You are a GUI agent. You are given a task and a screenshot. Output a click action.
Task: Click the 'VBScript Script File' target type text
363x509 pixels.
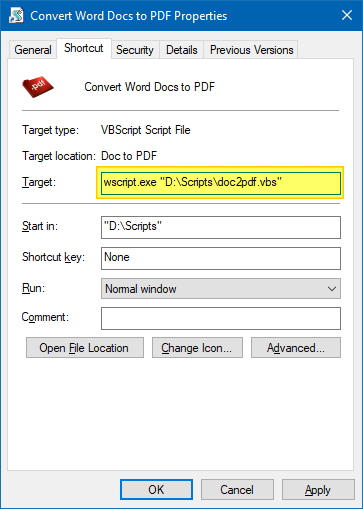pyautogui.click(x=146, y=130)
